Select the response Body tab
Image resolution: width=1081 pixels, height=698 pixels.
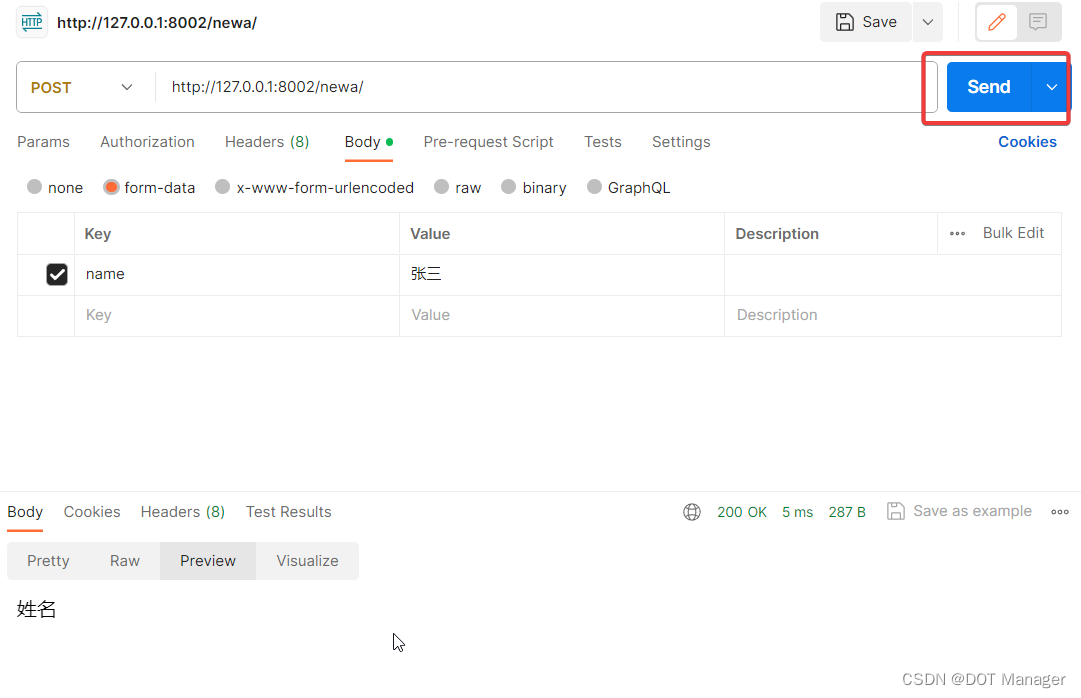point(25,512)
